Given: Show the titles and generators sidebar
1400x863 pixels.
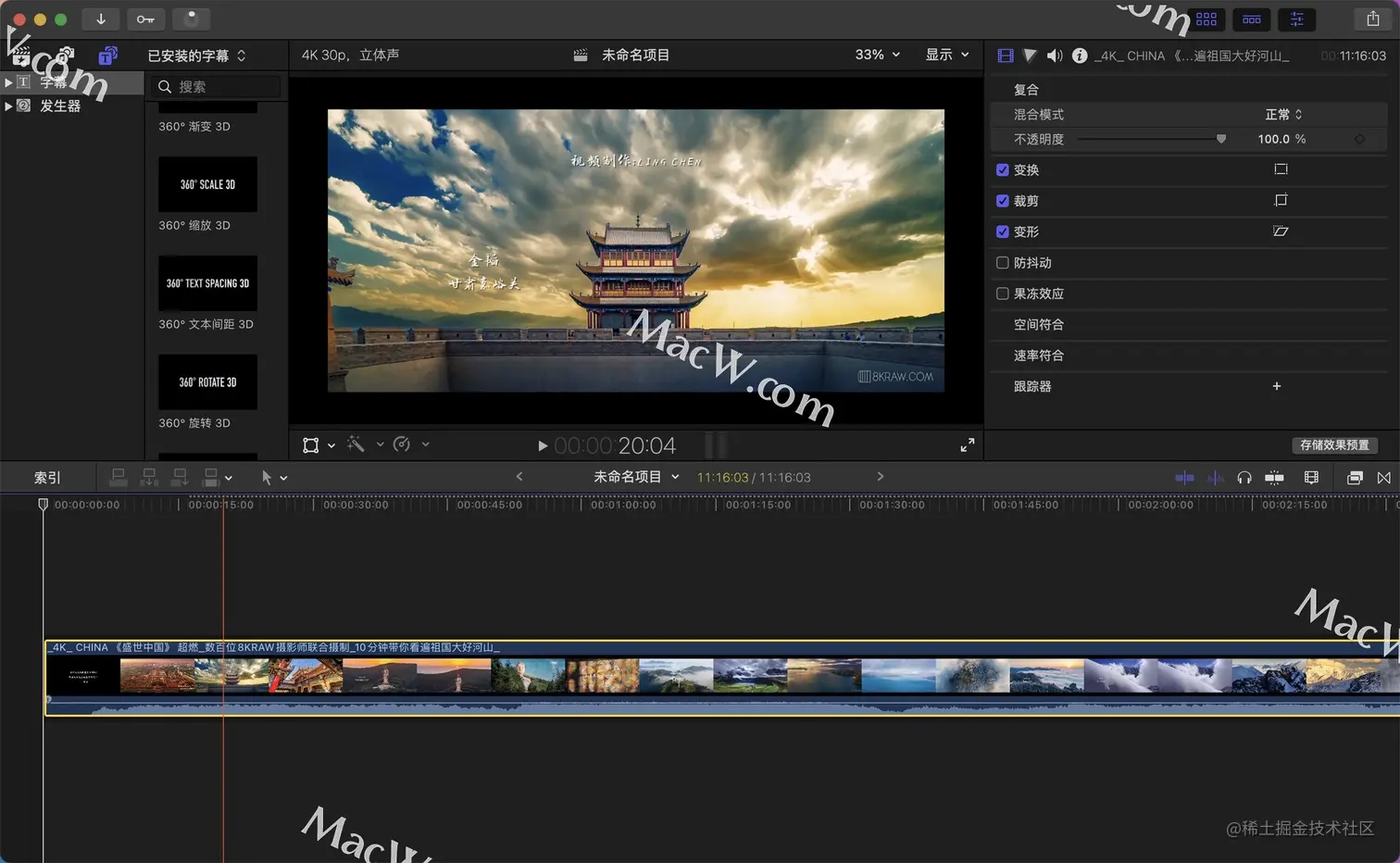Looking at the screenshot, I should (108, 56).
